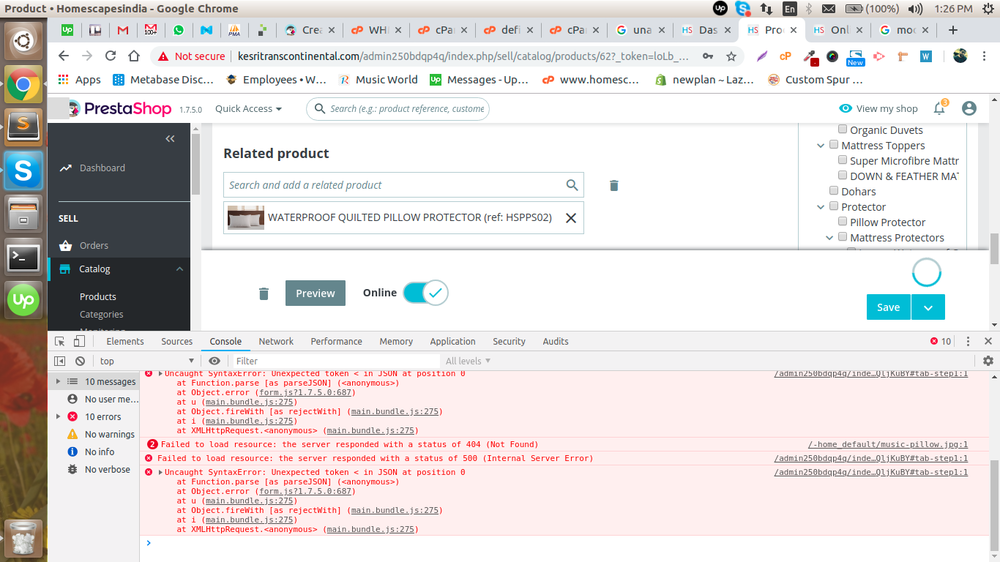
Task: Click the console Filter input
Action: [x=335, y=361]
